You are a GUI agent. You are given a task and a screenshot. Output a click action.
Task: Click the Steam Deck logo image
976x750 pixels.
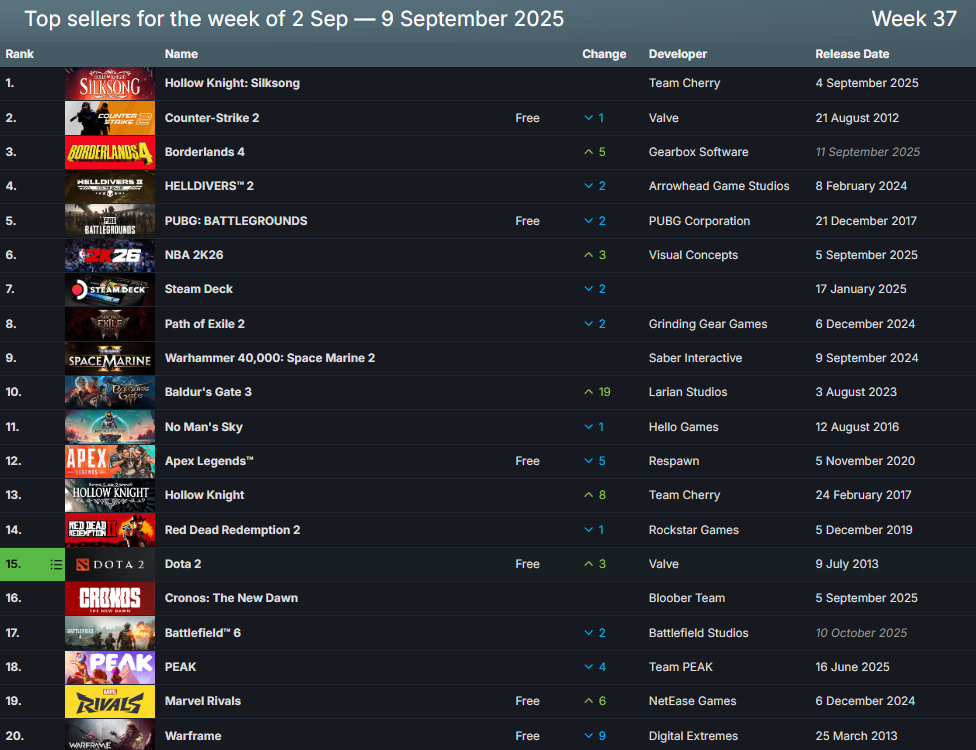(x=110, y=289)
